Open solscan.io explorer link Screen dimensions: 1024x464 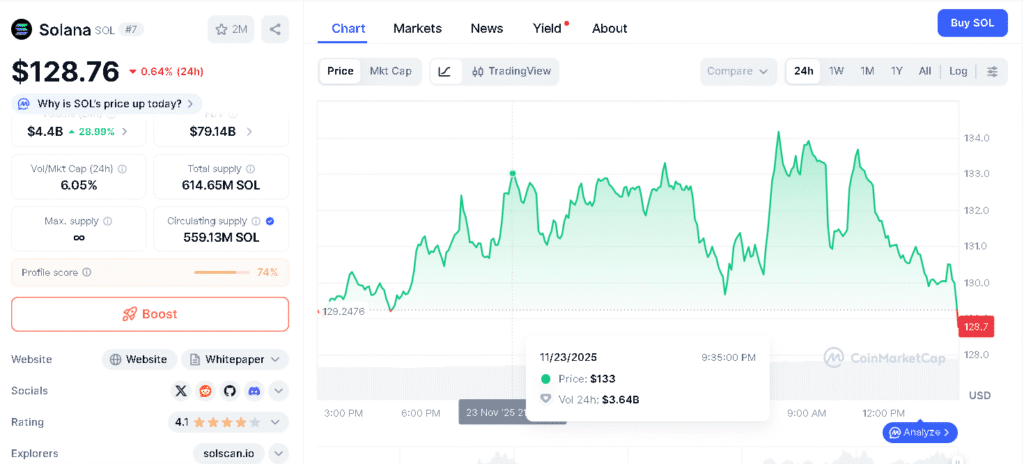point(229,454)
